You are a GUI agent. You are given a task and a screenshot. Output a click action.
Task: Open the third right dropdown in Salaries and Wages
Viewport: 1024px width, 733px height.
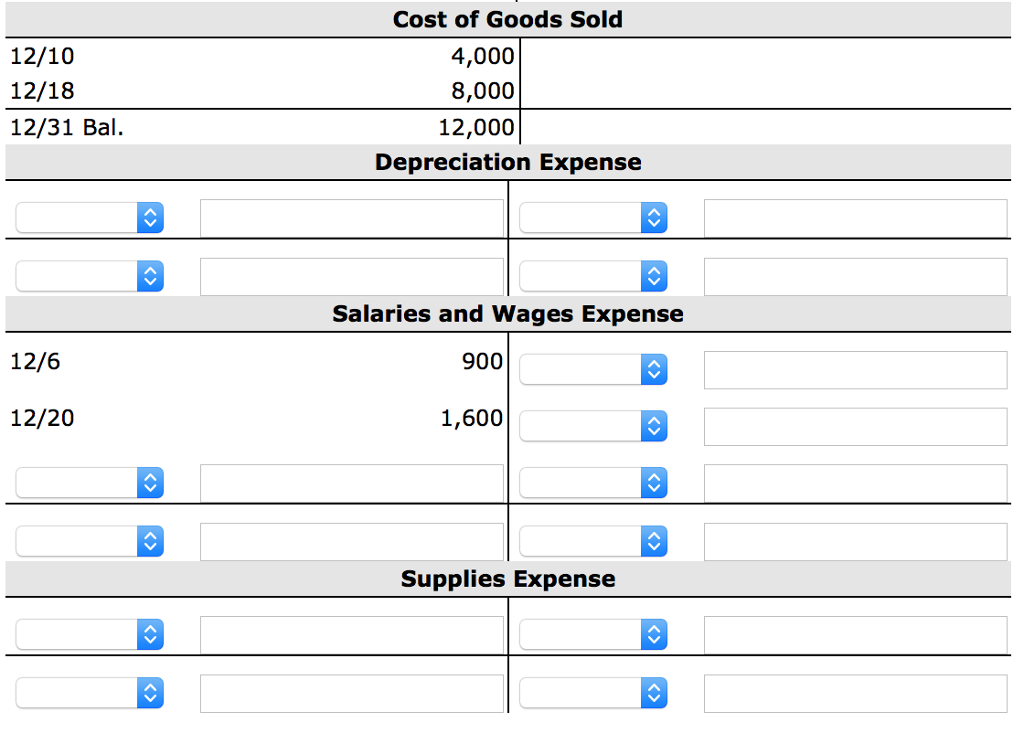coord(593,483)
